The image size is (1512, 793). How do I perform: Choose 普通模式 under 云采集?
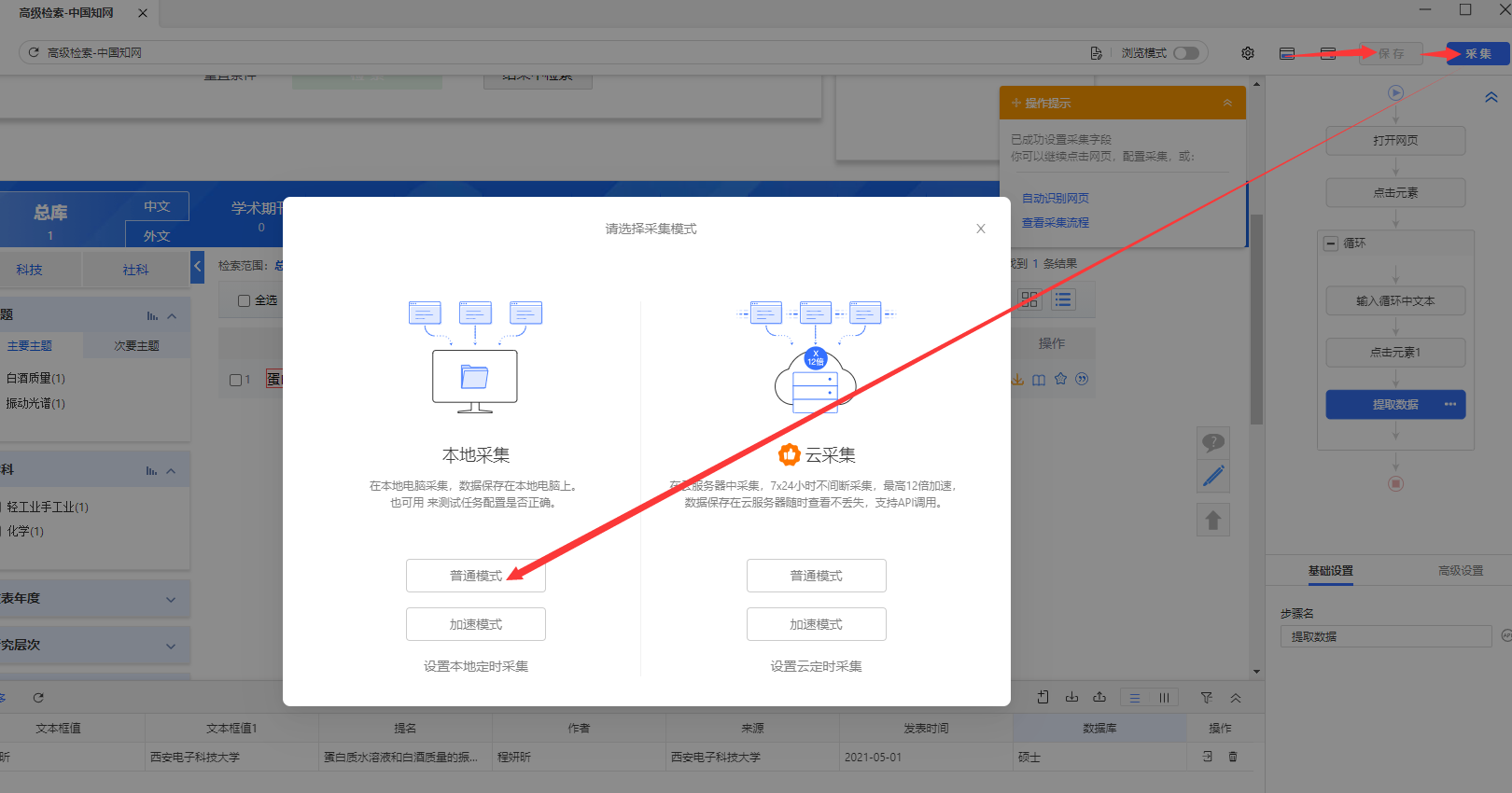click(817, 576)
